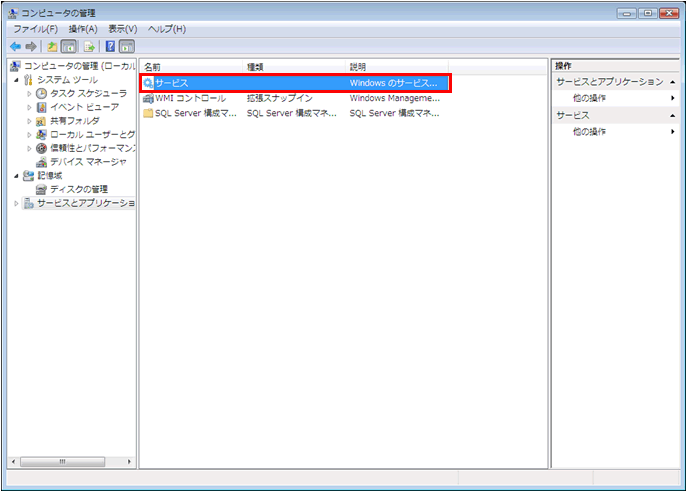Click the サービスとアプリケーション tree icon
This screenshot has width=687, height=492.
[28, 203]
